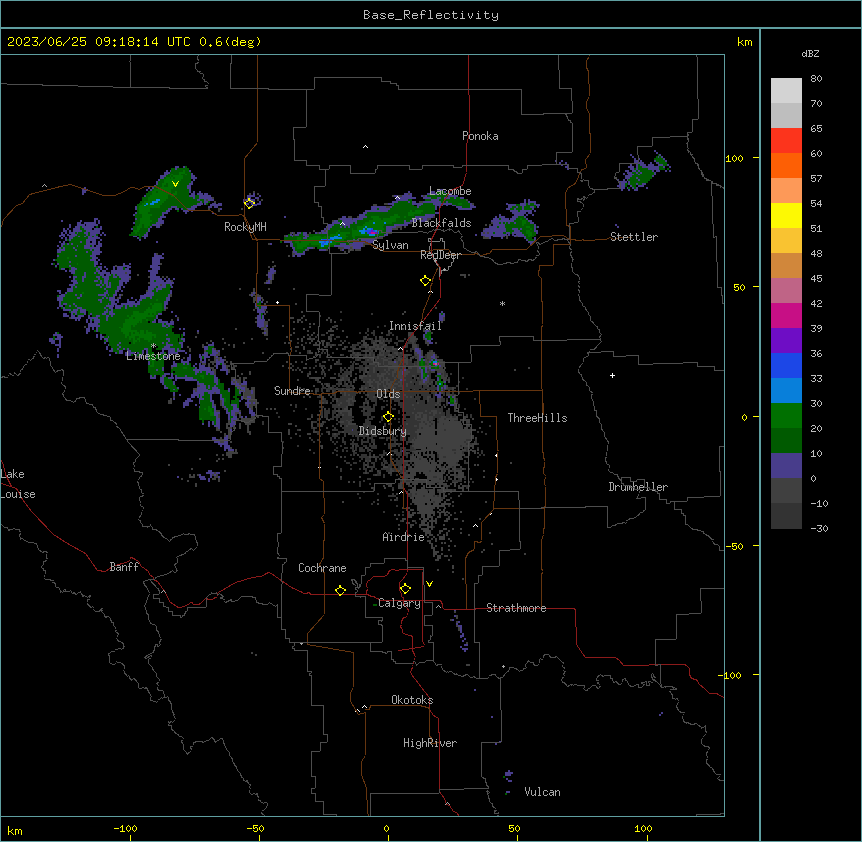Click the white plus marker west of Drumheller

point(612,375)
